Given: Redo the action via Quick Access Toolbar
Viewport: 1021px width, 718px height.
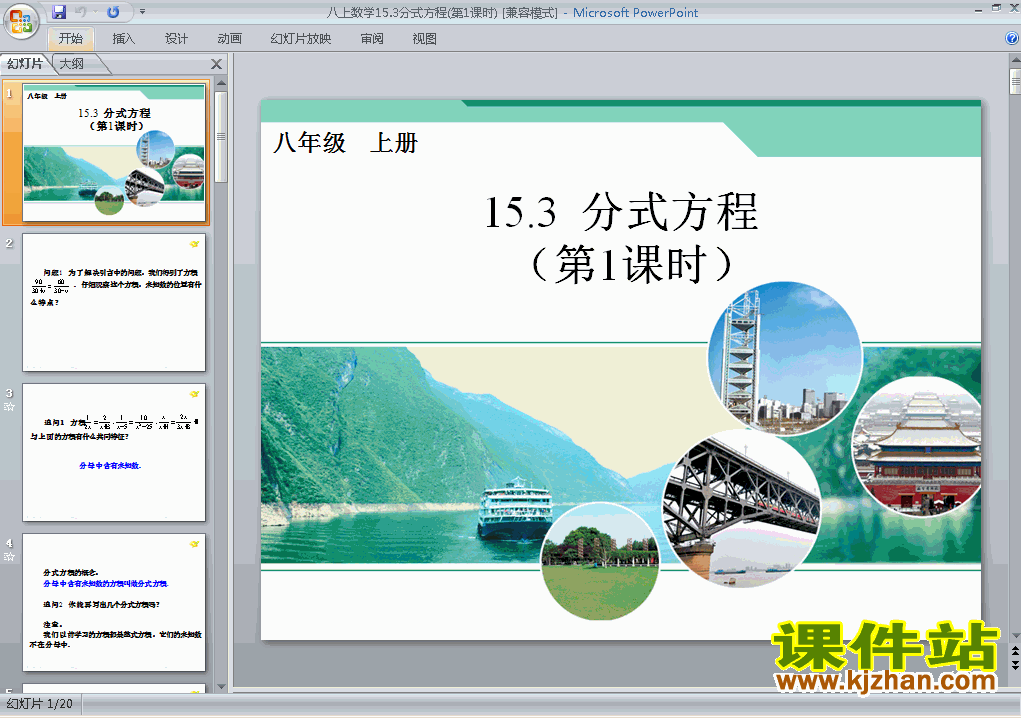Looking at the screenshot, I should coord(113,12).
